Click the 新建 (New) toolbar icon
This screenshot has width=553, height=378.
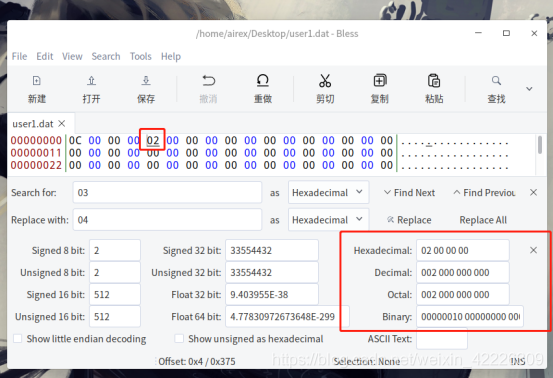(x=37, y=81)
